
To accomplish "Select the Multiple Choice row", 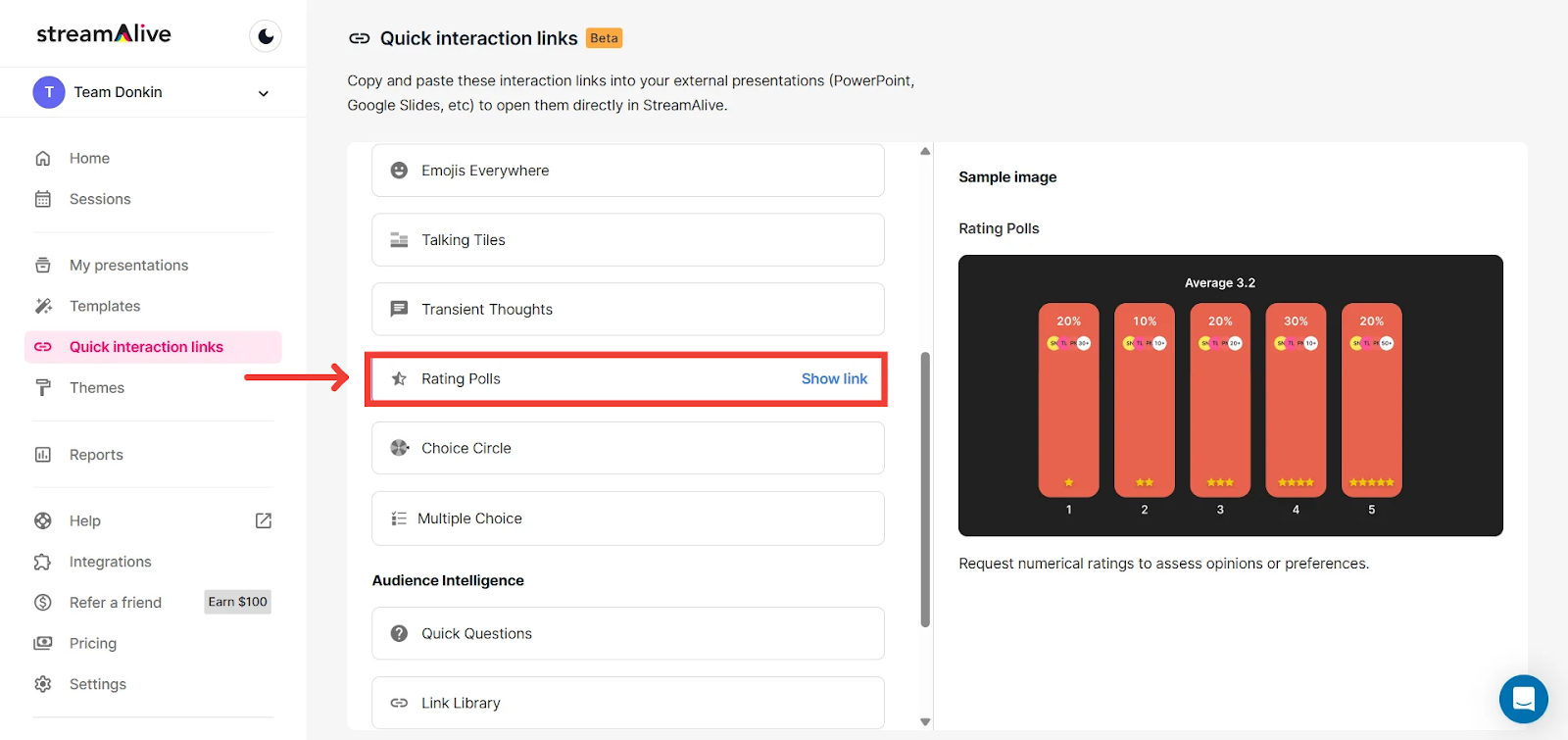I will pyautogui.click(x=628, y=518).
